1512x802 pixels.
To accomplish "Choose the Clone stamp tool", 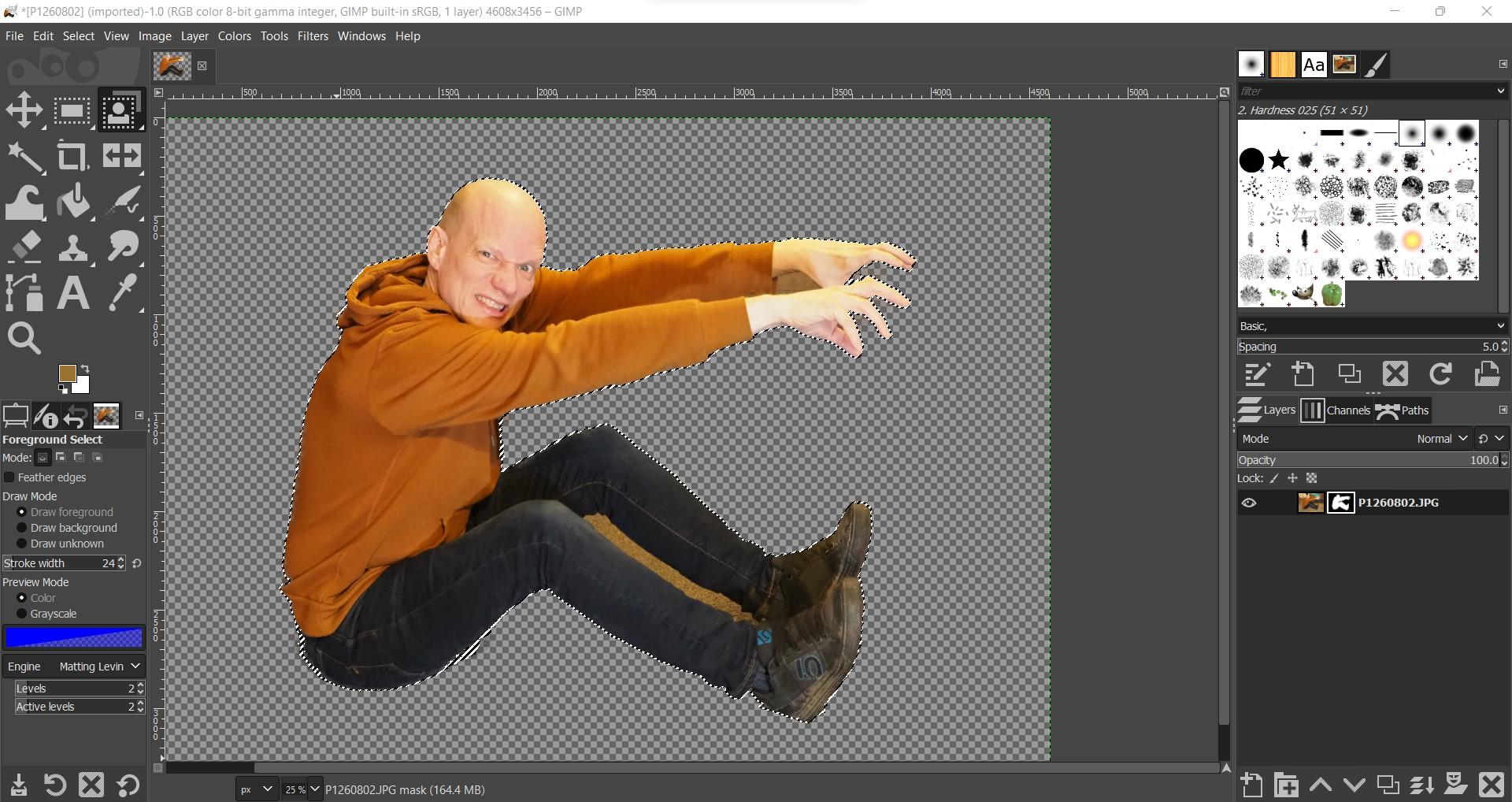I will point(72,247).
